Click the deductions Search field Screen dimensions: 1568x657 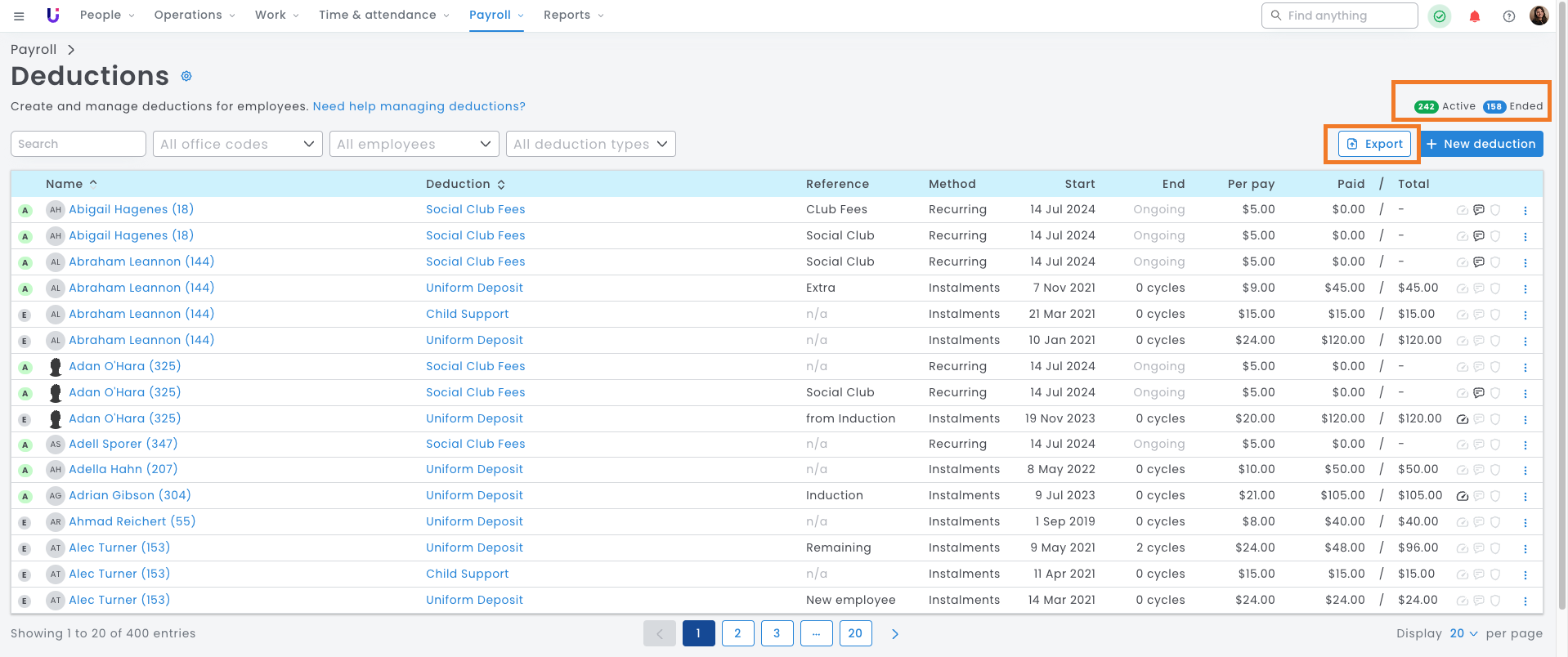pyautogui.click(x=78, y=144)
